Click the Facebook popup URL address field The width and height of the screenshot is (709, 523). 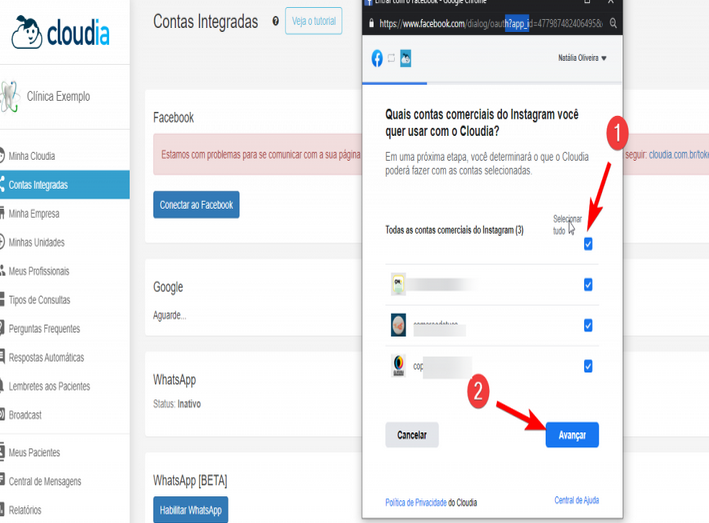point(491,24)
